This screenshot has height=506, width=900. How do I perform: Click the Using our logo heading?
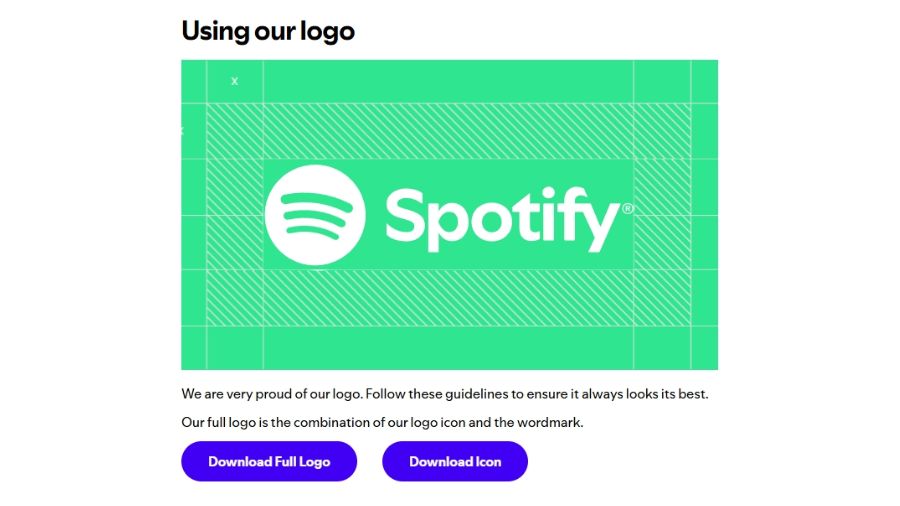(268, 31)
